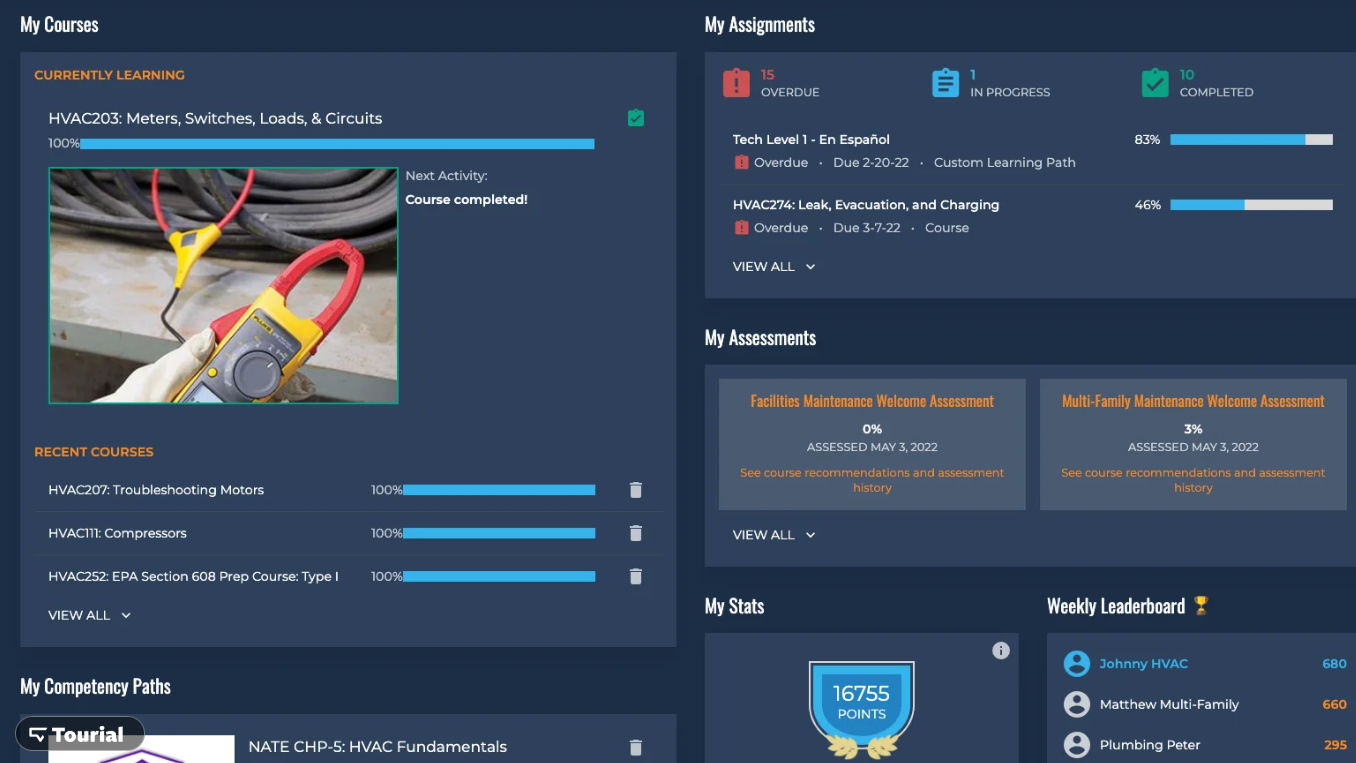Click the in-progress clipboard icon
Viewport: 1356px width, 763px height.
point(945,83)
